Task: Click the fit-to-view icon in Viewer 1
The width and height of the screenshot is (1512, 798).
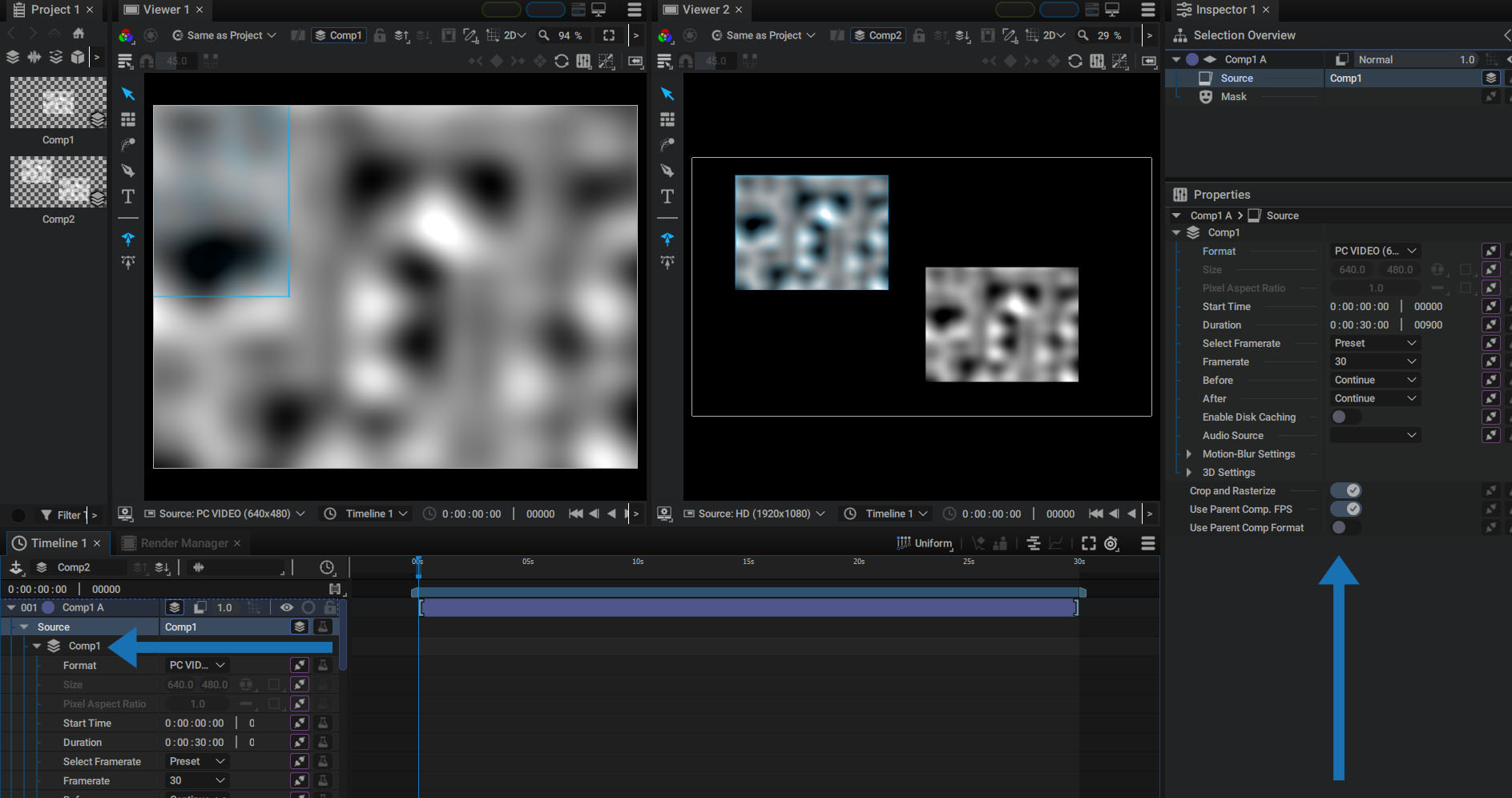Action: click(x=609, y=35)
